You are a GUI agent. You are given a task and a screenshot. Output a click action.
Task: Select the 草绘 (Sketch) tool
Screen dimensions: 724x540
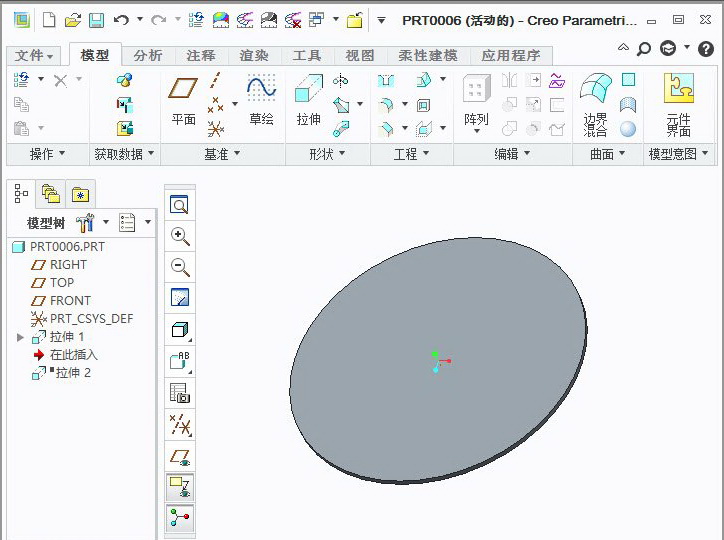point(261,103)
